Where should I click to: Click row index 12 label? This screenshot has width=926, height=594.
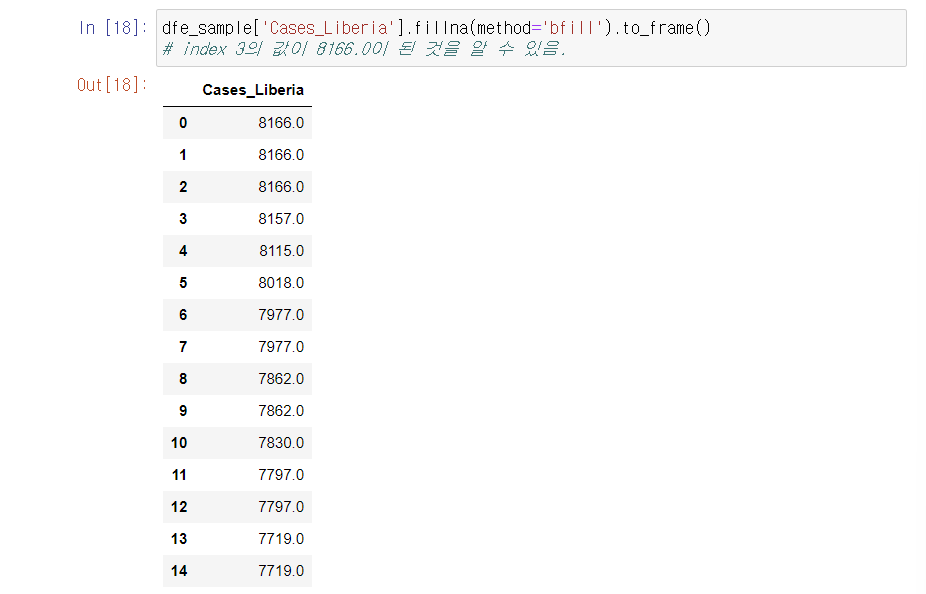[x=179, y=507]
